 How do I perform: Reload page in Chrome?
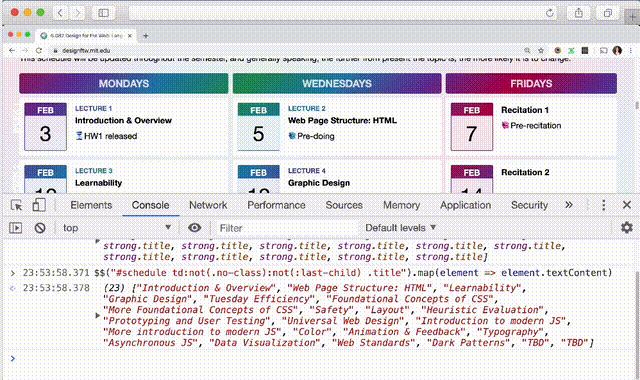click(x=39, y=50)
